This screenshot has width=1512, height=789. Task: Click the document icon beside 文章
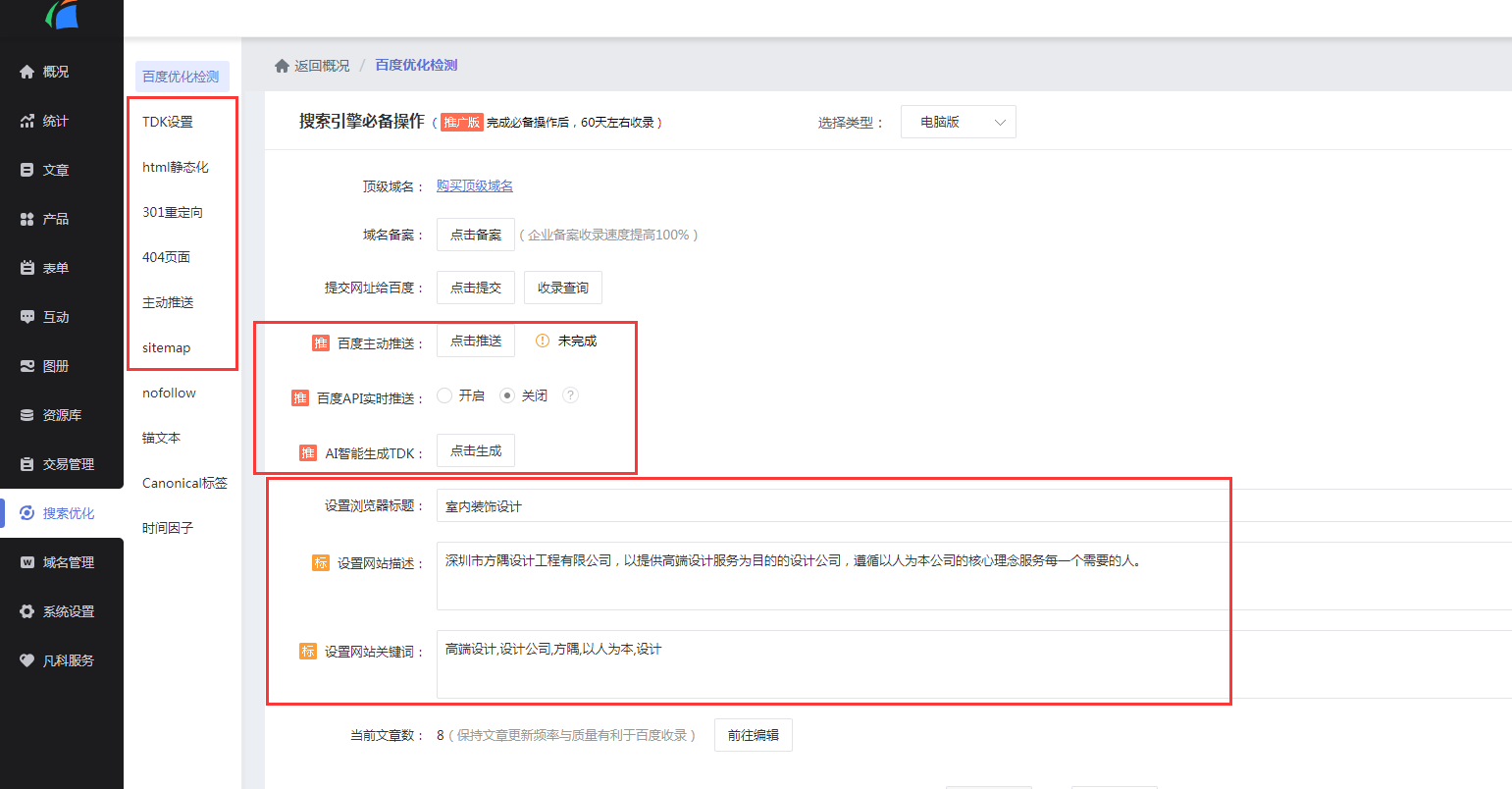(27, 170)
